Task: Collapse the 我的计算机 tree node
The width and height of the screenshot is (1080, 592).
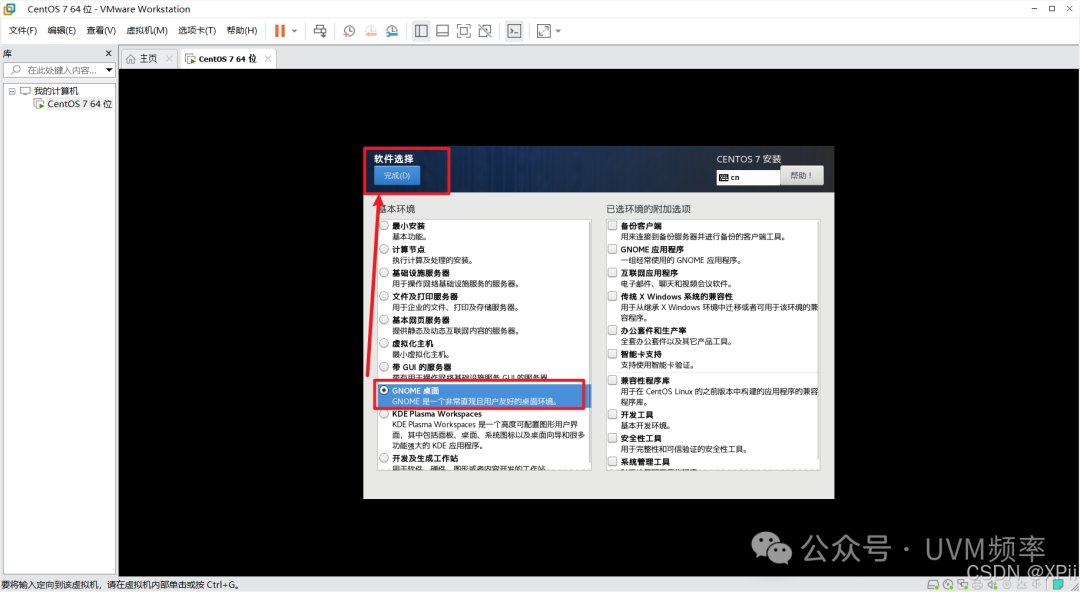Action: pos(13,90)
